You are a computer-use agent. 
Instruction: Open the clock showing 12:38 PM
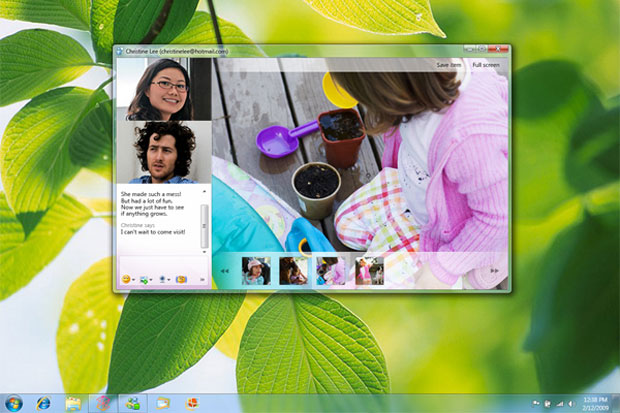[x=595, y=404]
